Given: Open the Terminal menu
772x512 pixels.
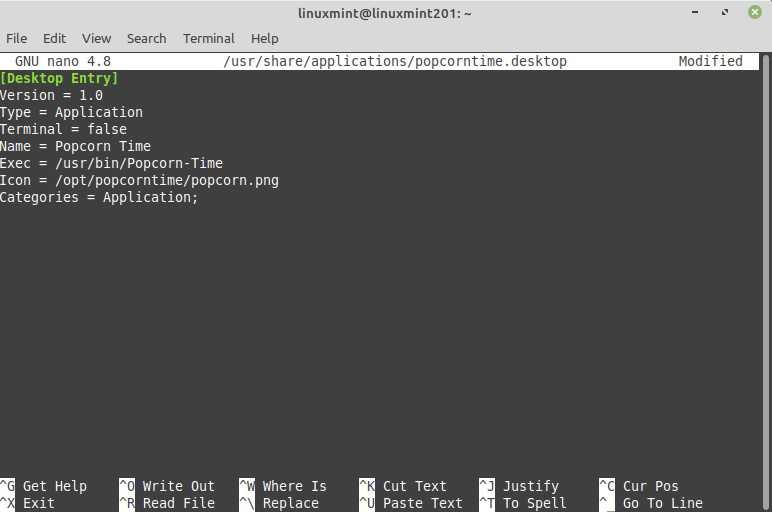Looking at the screenshot, I should (x=209, y=38).
